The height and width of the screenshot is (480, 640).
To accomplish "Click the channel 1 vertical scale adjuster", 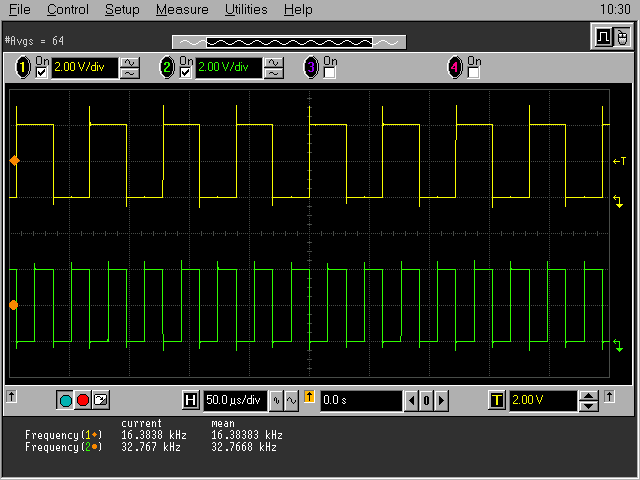I will (x=130, y=68).
